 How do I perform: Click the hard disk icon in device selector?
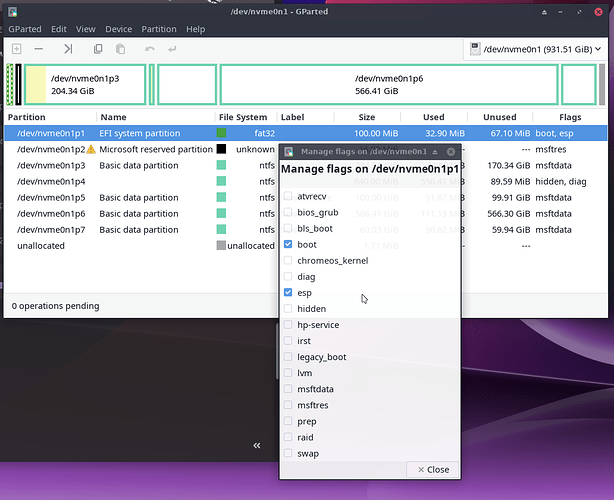[x=475, y=49]
